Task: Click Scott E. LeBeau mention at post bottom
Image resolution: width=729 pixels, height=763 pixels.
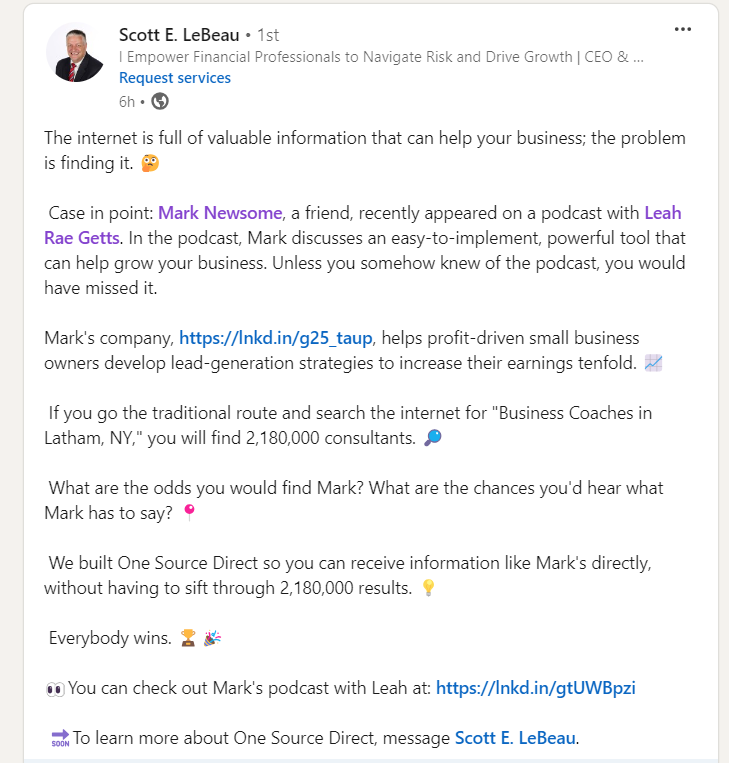Action: 516,738
